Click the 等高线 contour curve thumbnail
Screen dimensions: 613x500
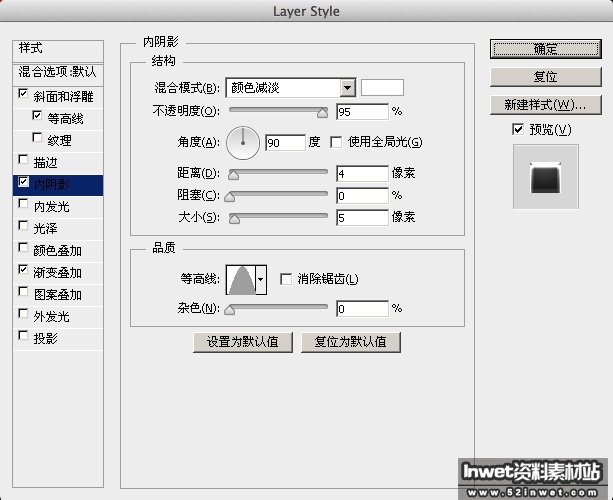point(241,280)
